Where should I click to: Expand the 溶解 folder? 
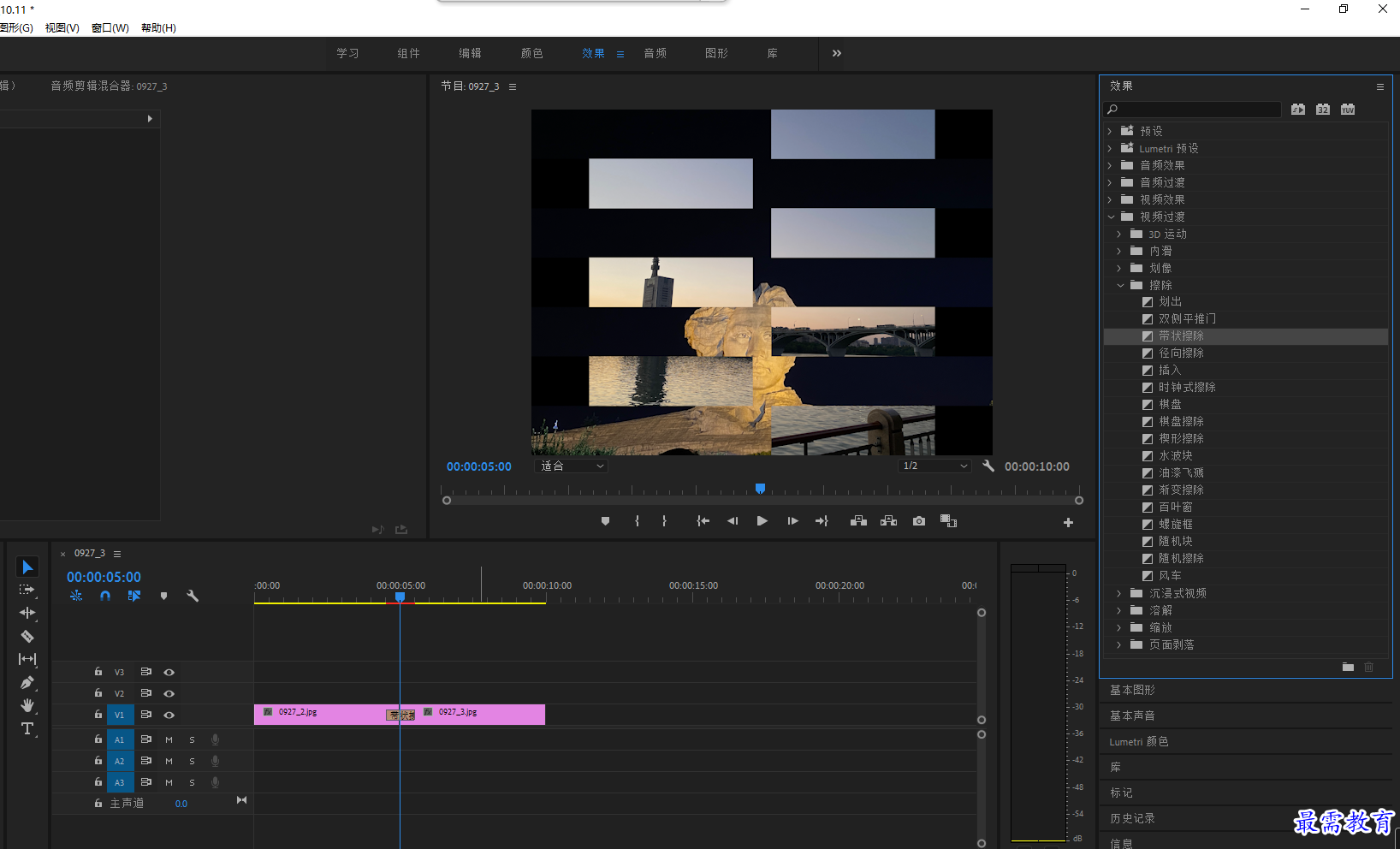(x=1119, y=610)
